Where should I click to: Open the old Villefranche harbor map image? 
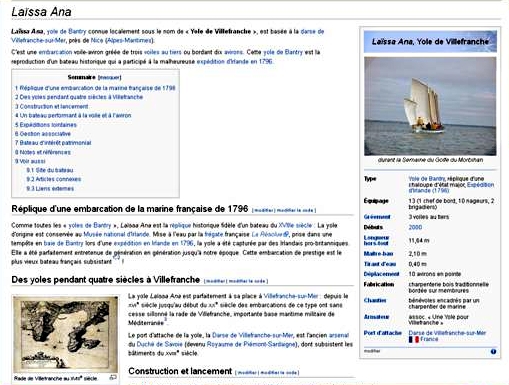(x=65, y=334)
